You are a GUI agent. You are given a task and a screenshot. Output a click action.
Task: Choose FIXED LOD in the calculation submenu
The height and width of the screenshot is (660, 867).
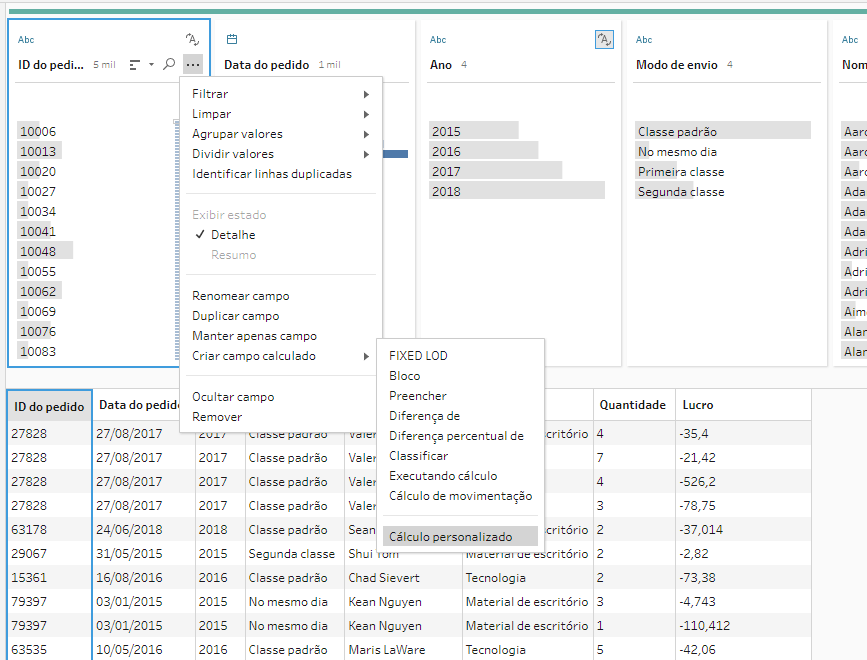pos(418,356)
